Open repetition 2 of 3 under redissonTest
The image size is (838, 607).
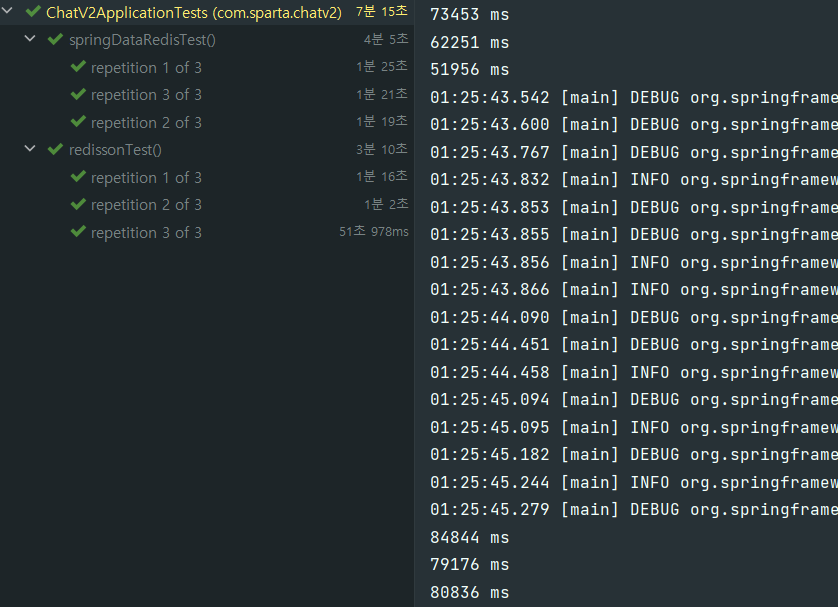click(146, 205)
